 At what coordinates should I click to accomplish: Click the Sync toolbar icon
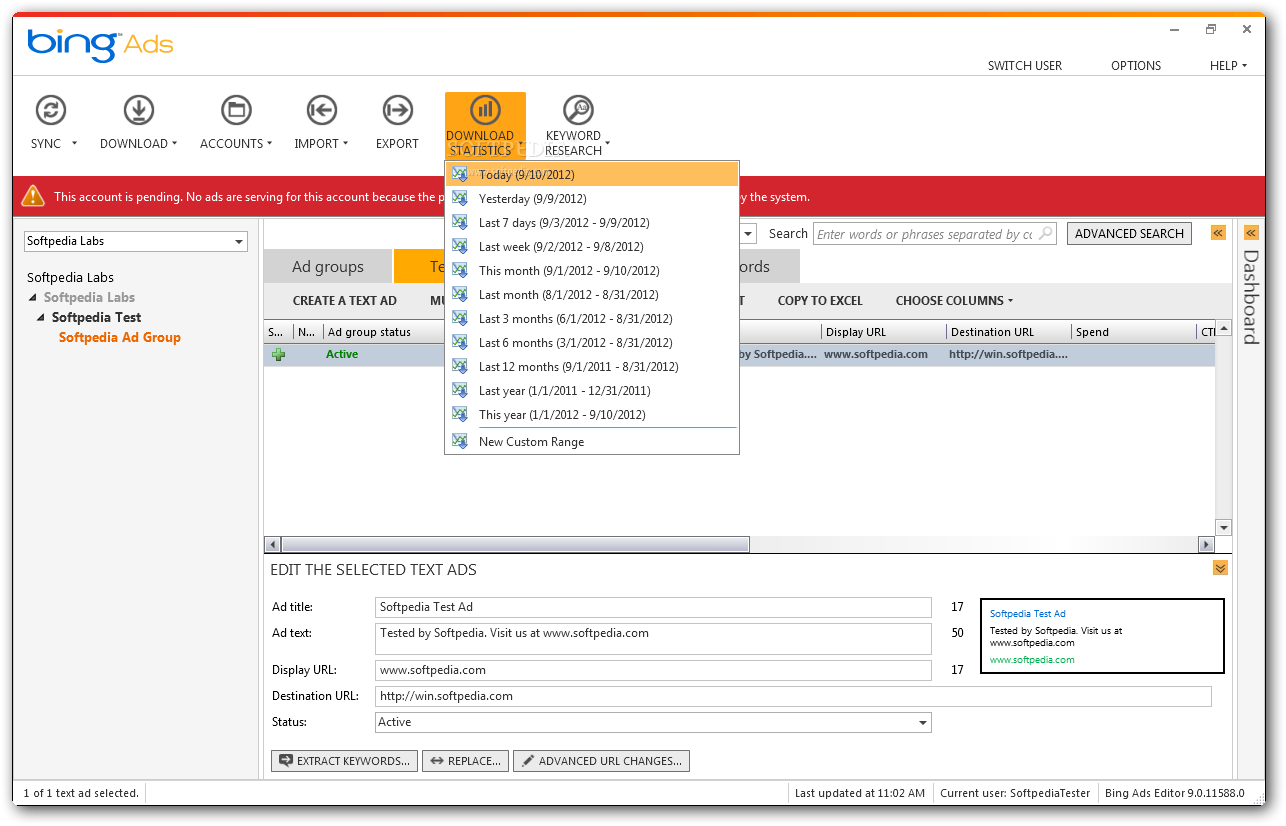51,109
